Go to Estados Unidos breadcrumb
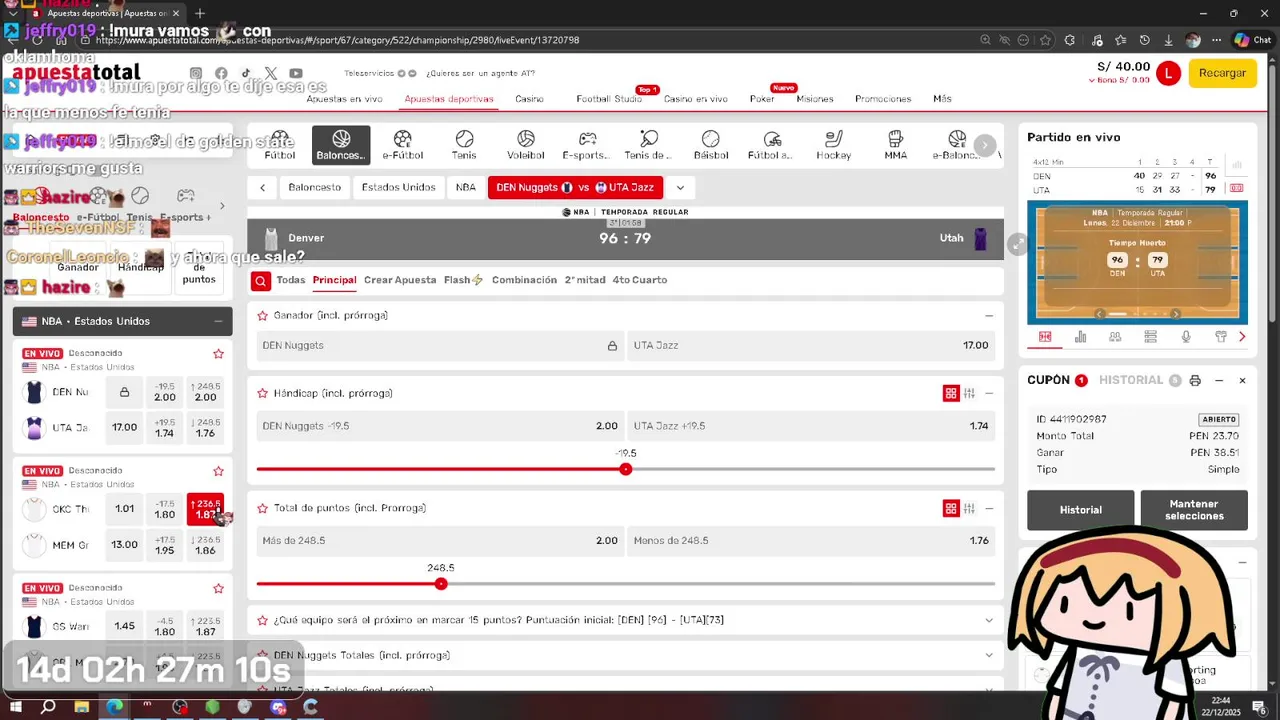The width and height of the screenshot is (1280, 720). (398, 188)
